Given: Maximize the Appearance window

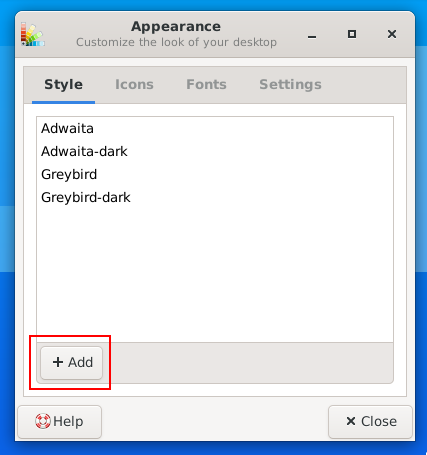Looking at the screenshot, I should click(352, 34).
